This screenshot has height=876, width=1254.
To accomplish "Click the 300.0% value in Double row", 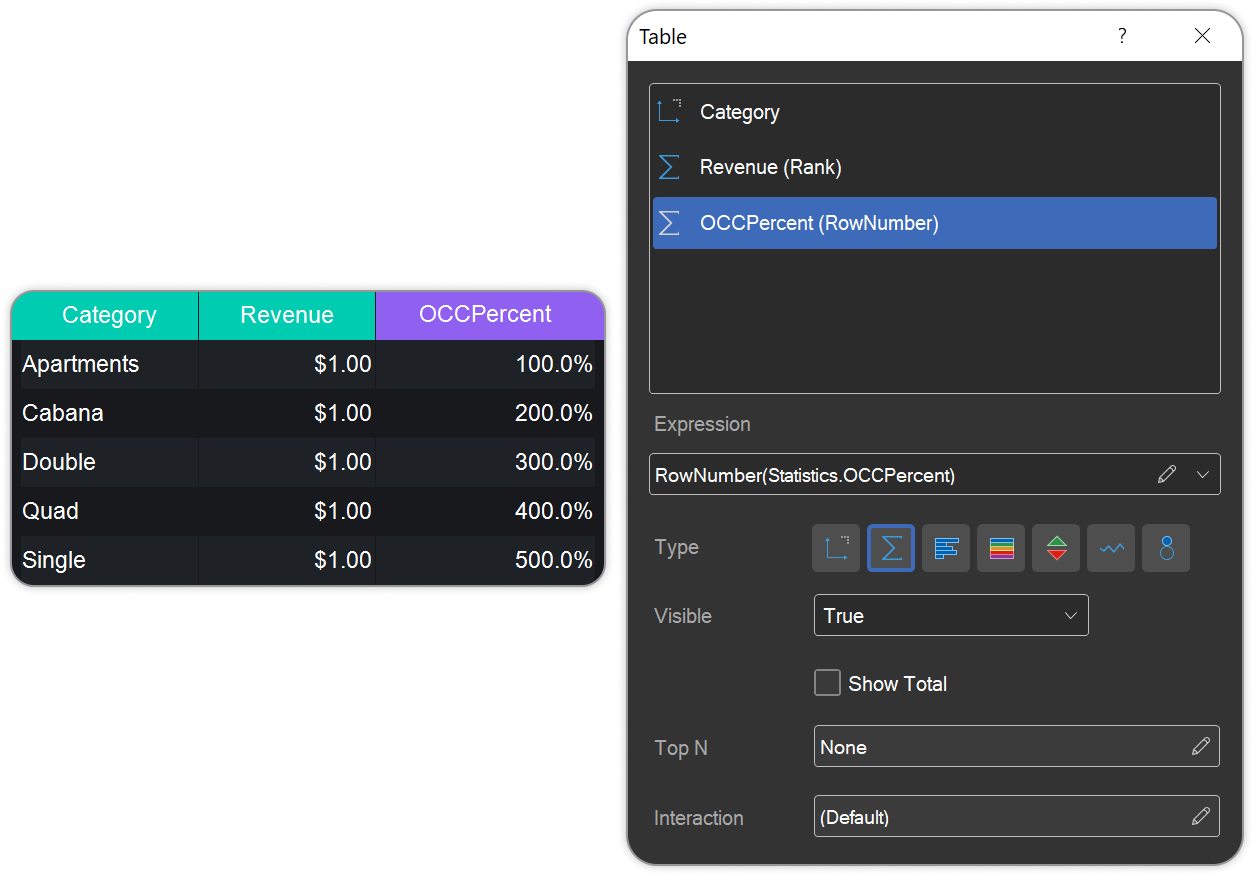I will 554,462.
